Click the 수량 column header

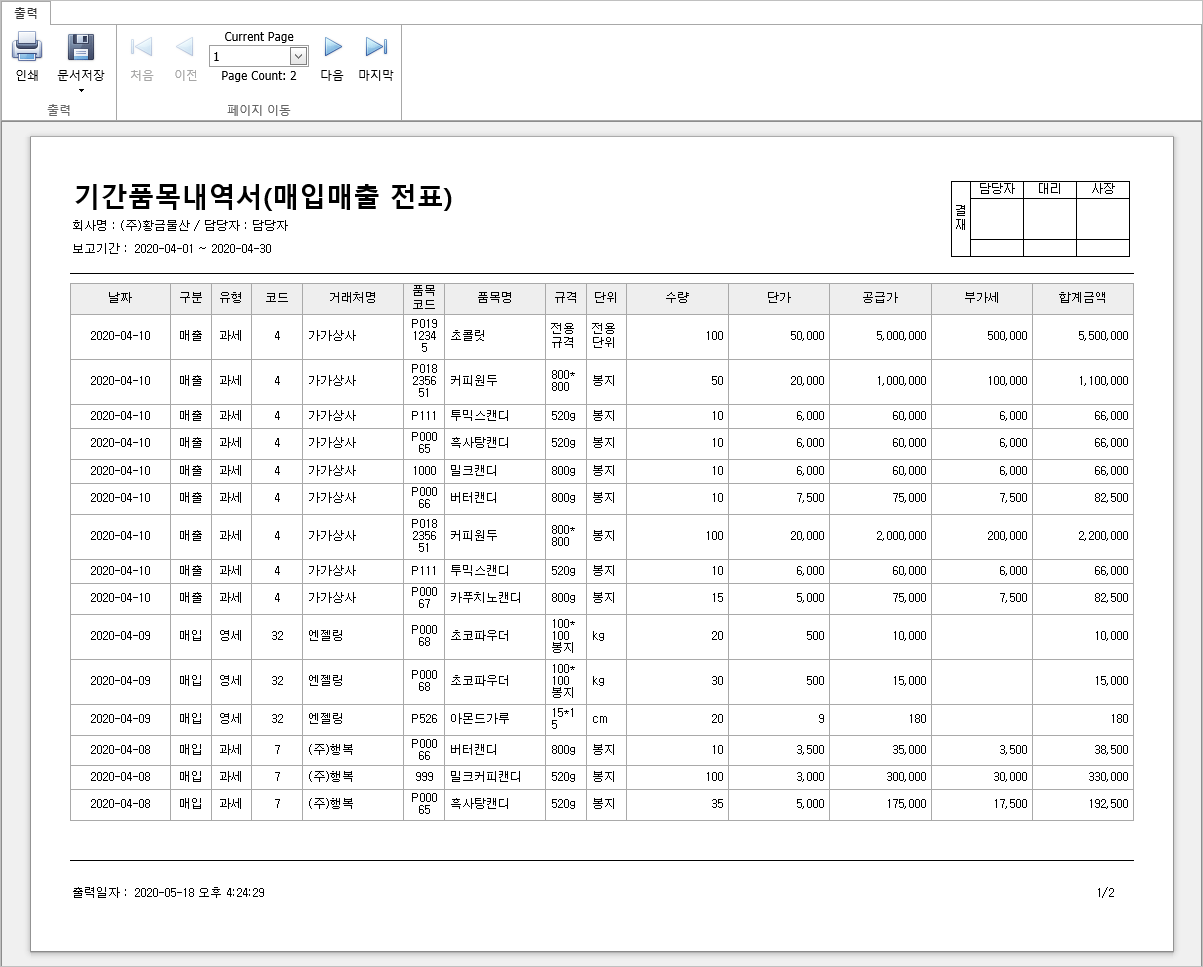pyautogui.click(x=677, y=298)
